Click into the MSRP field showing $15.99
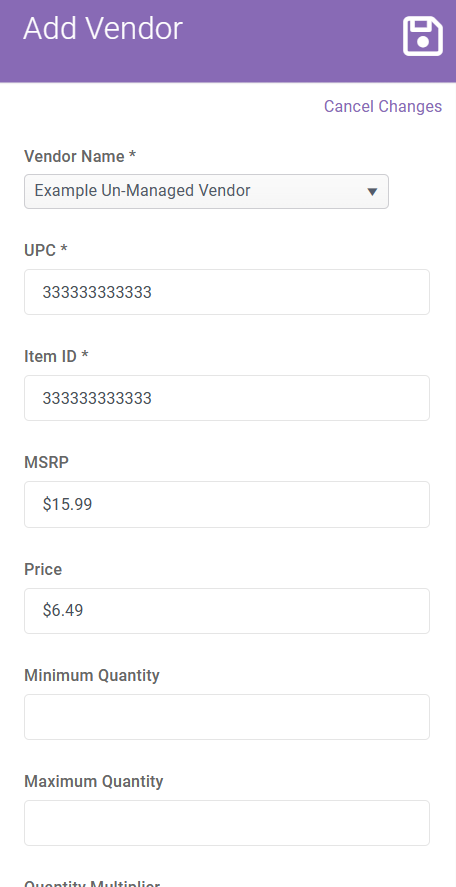This screenshot has width=456, height=887. coord(227,505)
